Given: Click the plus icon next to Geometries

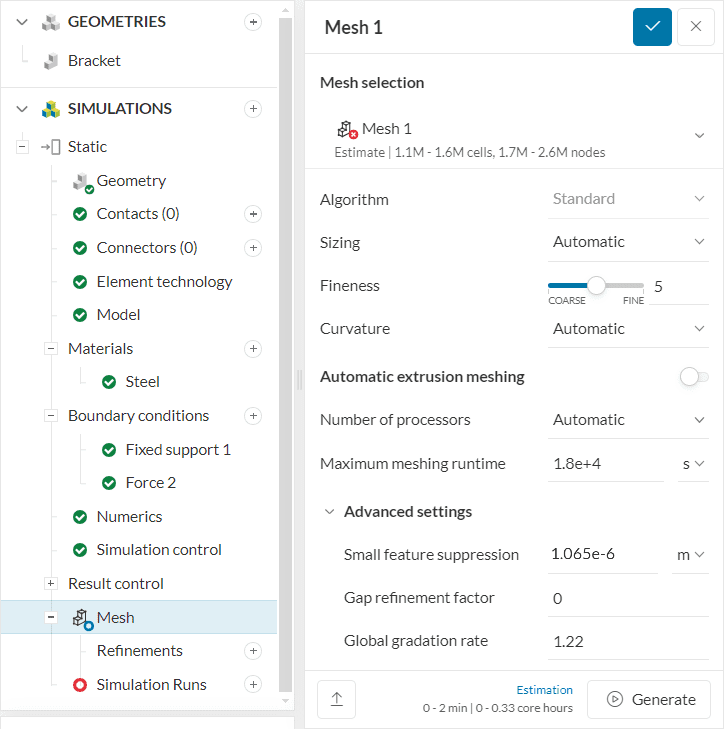Looking at the screenshot, I should point(253,22).
